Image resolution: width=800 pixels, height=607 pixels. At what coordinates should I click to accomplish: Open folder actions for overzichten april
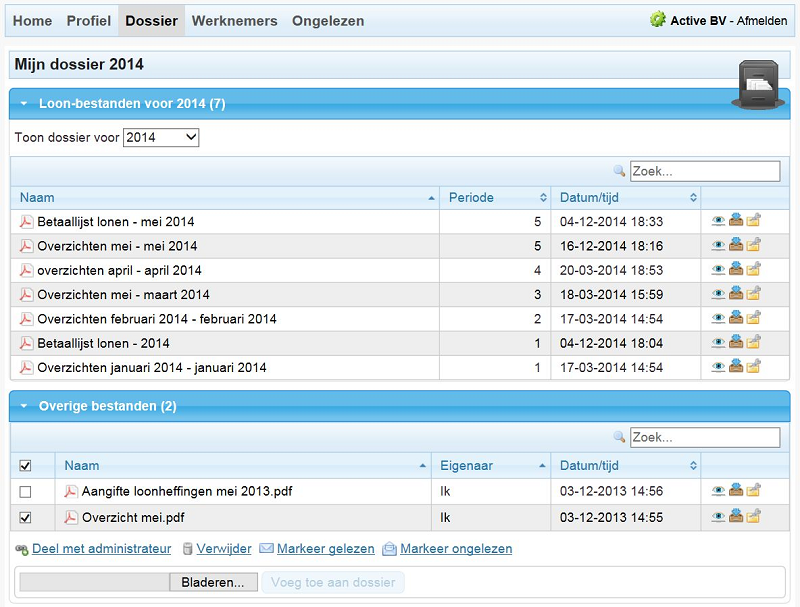click(752, 271)
